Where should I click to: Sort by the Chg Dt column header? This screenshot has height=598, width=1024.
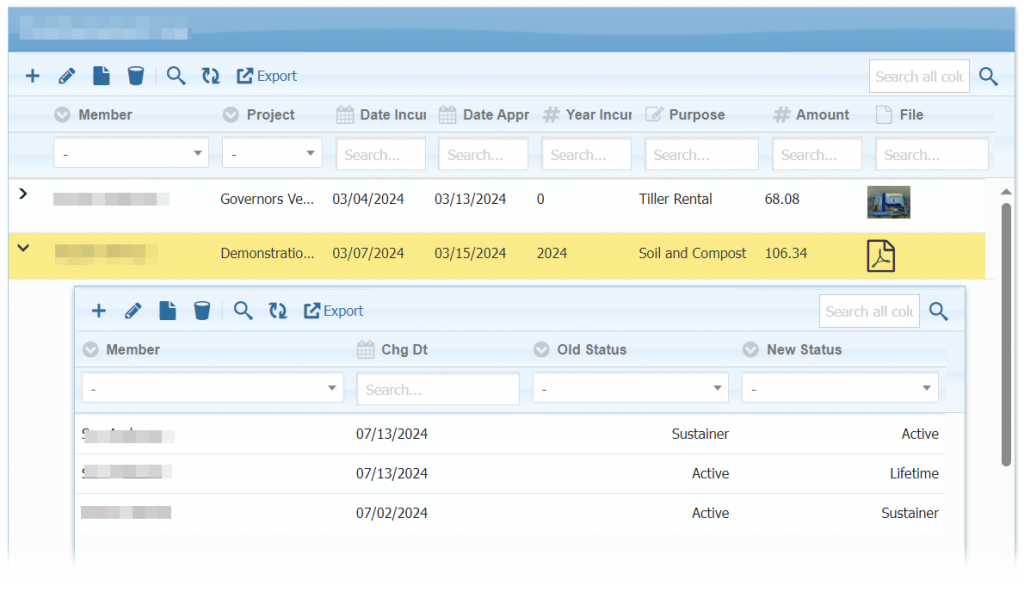point(404,350)
